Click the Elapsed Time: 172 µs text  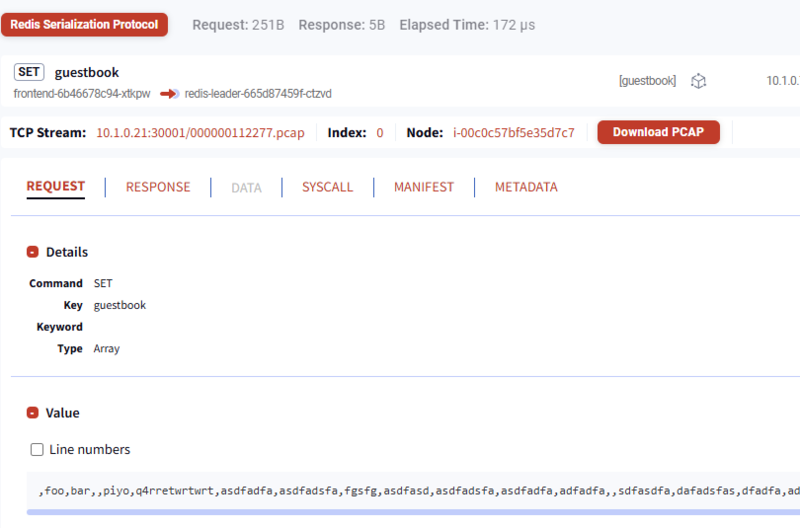[467, 25]
